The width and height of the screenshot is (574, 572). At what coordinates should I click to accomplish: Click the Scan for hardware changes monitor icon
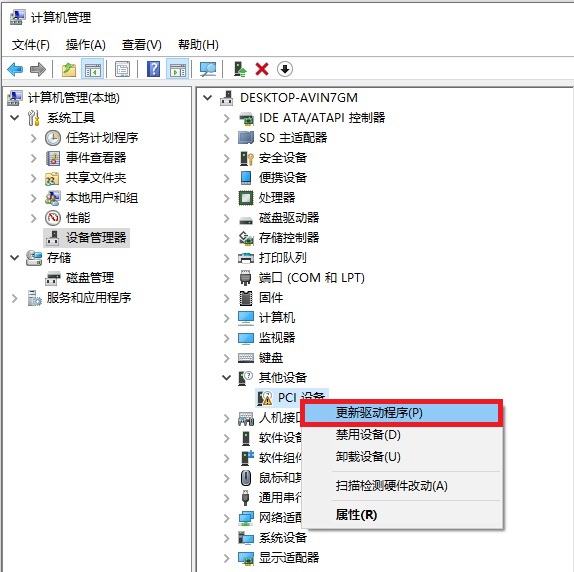coord(208,69)
